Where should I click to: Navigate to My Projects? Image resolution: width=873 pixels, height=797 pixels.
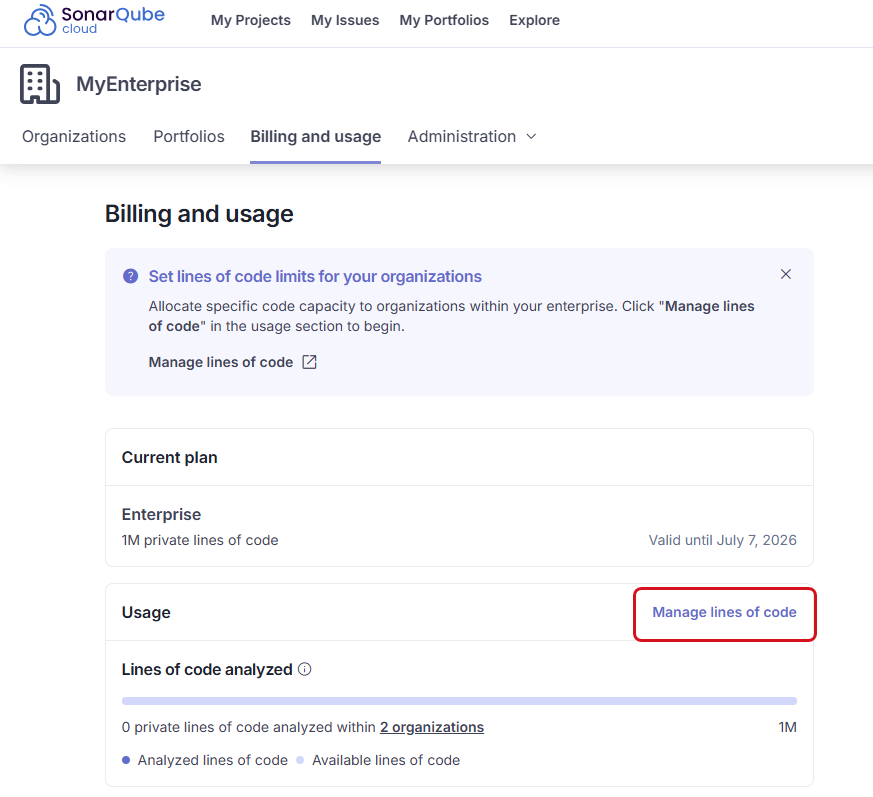(250, 19)
